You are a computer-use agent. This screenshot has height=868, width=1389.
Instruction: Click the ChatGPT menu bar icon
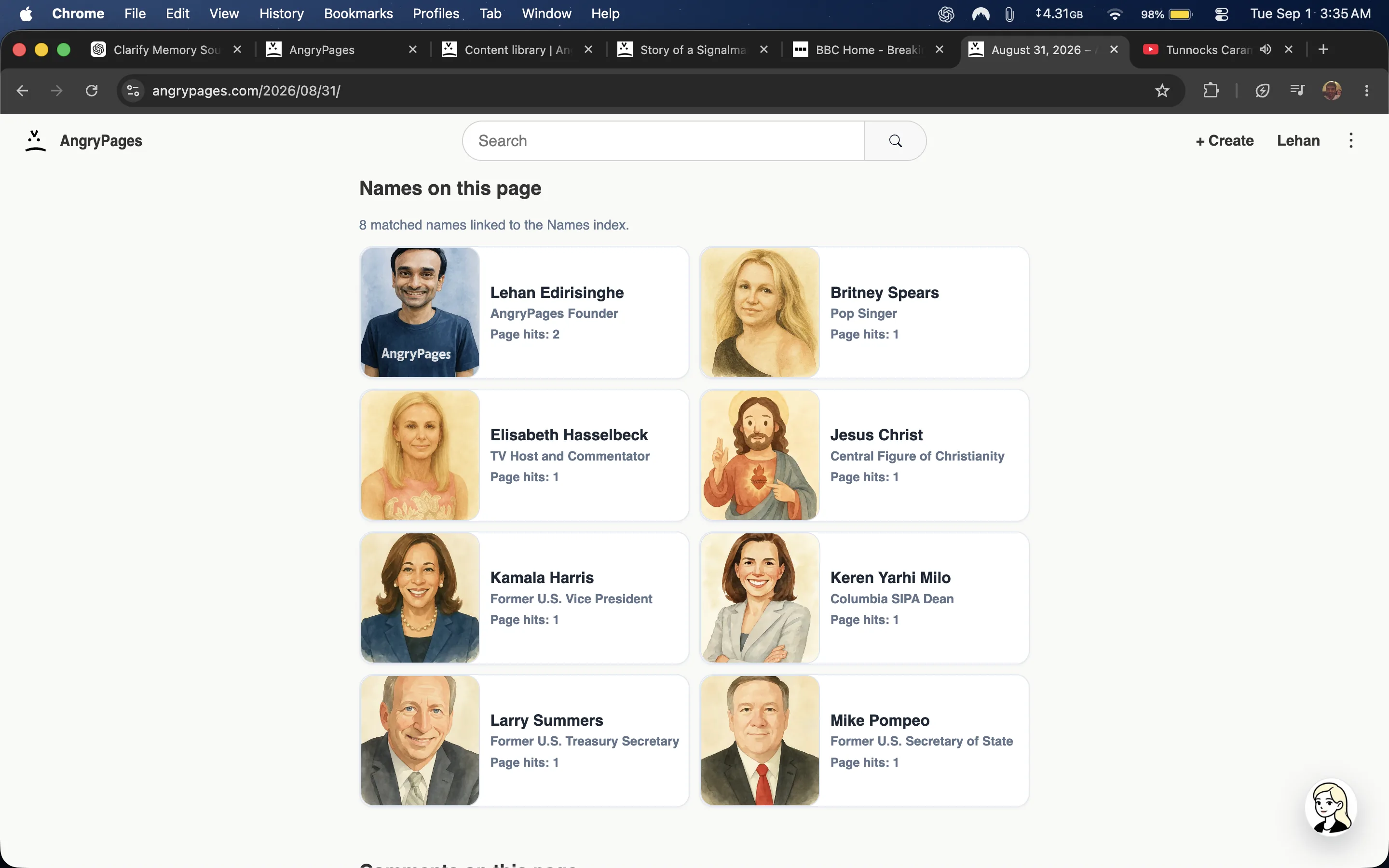click(946, 14)
